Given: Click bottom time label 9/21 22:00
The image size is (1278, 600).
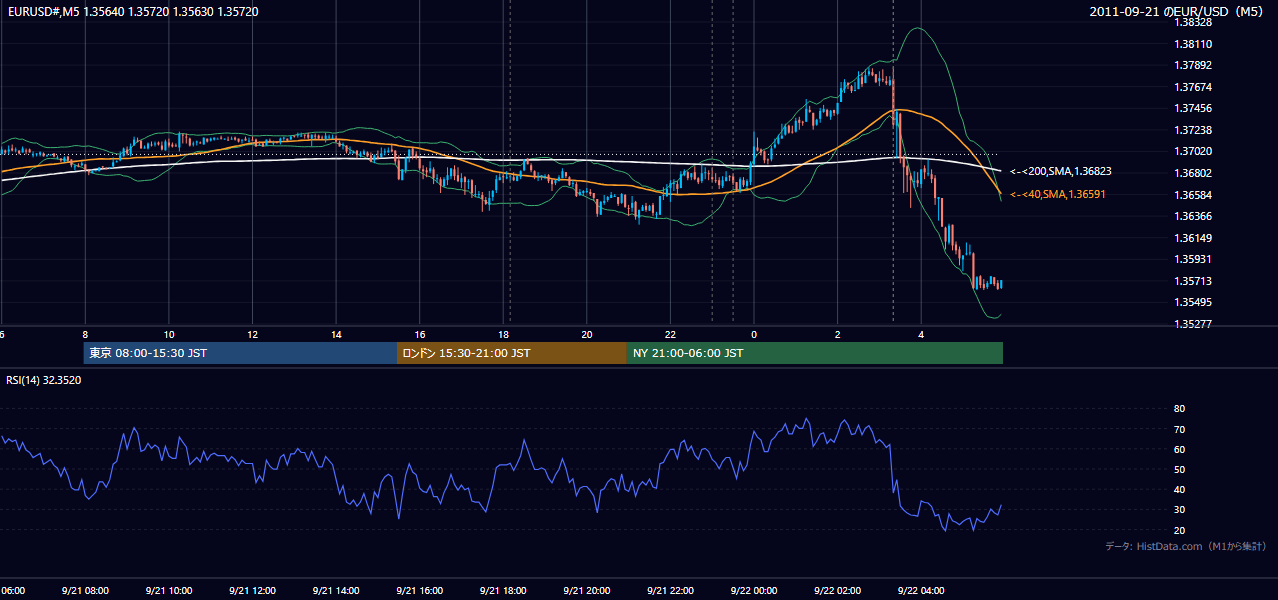Looking at the screenshot, I should 671,591.
